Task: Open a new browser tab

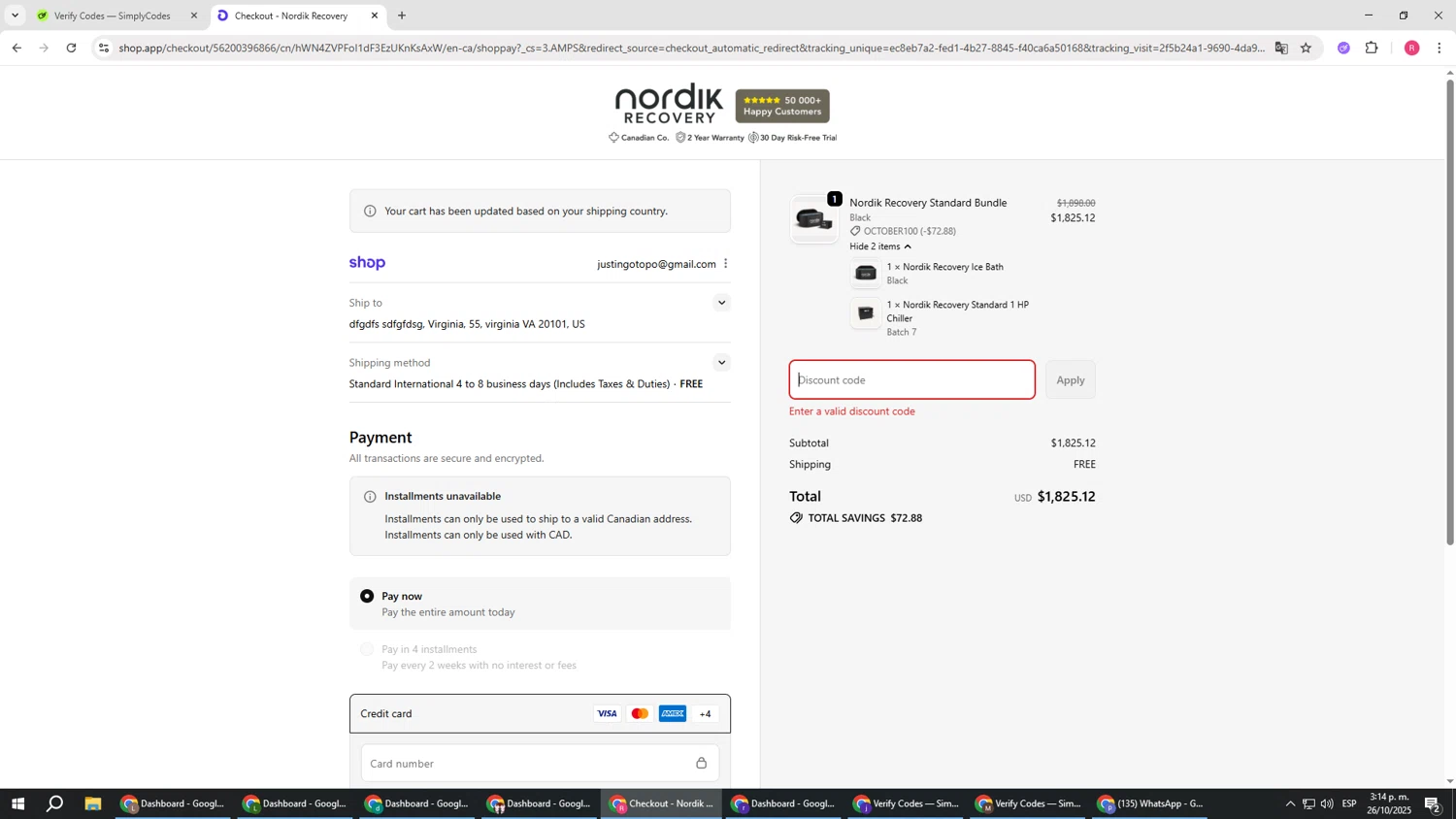Action: tap(402, 16)
